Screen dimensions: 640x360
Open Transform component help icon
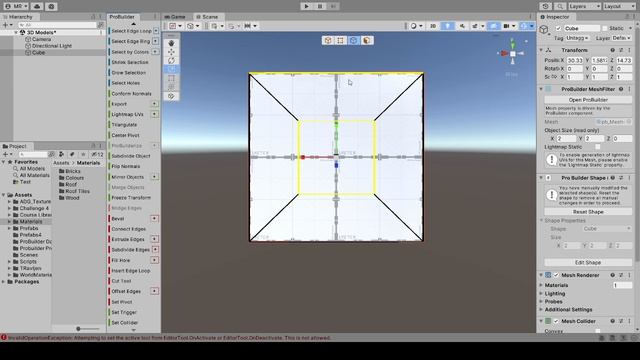(x=613, y=50)
